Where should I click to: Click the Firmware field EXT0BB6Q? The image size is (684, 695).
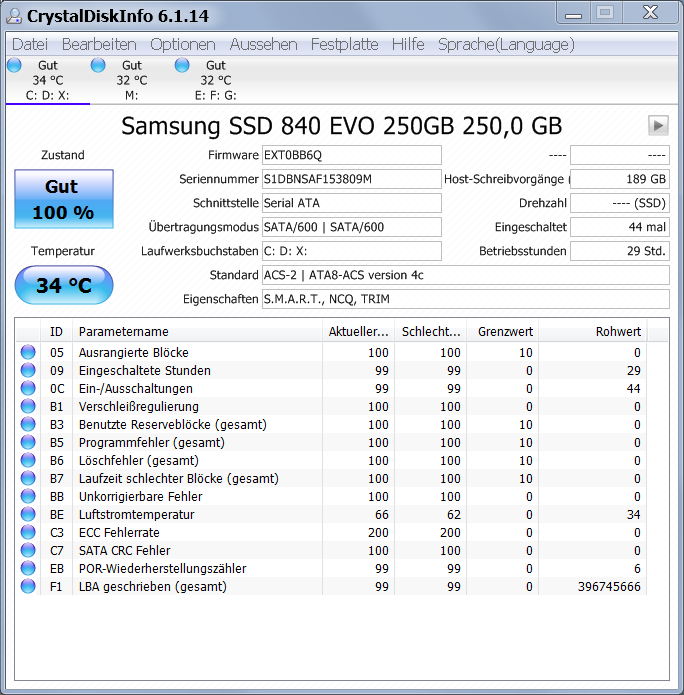click(352, 155)
